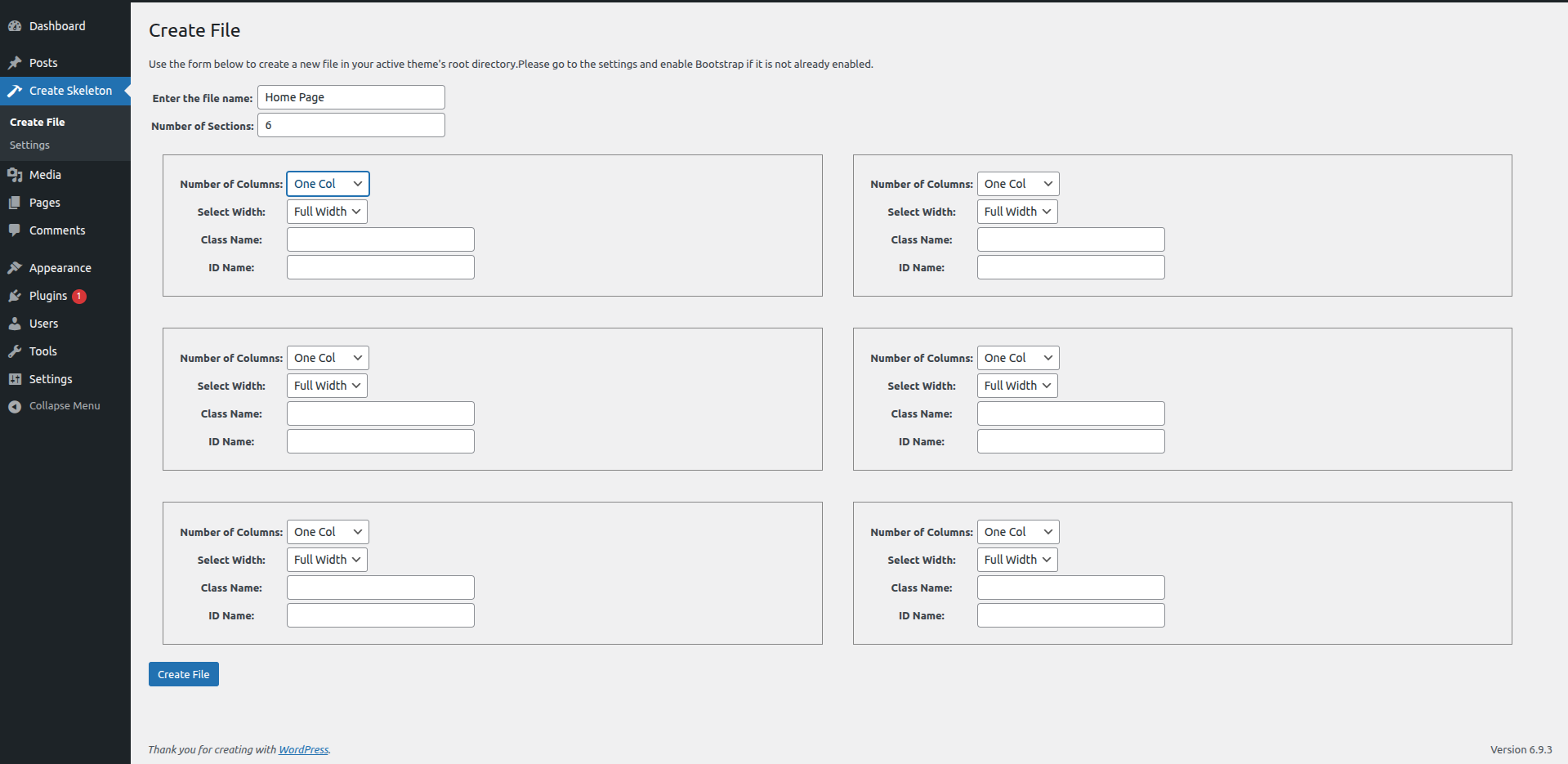The height and width of the screenshot is (764, 1568).
Task: Open the first section's Number of Columns dropdown
Action: (x=327, y=183)
